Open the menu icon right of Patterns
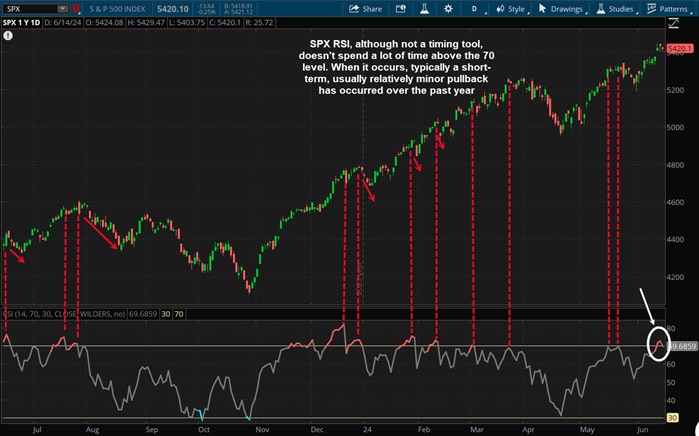The width and height of the screenshot is (699, 436). (692, 8)
